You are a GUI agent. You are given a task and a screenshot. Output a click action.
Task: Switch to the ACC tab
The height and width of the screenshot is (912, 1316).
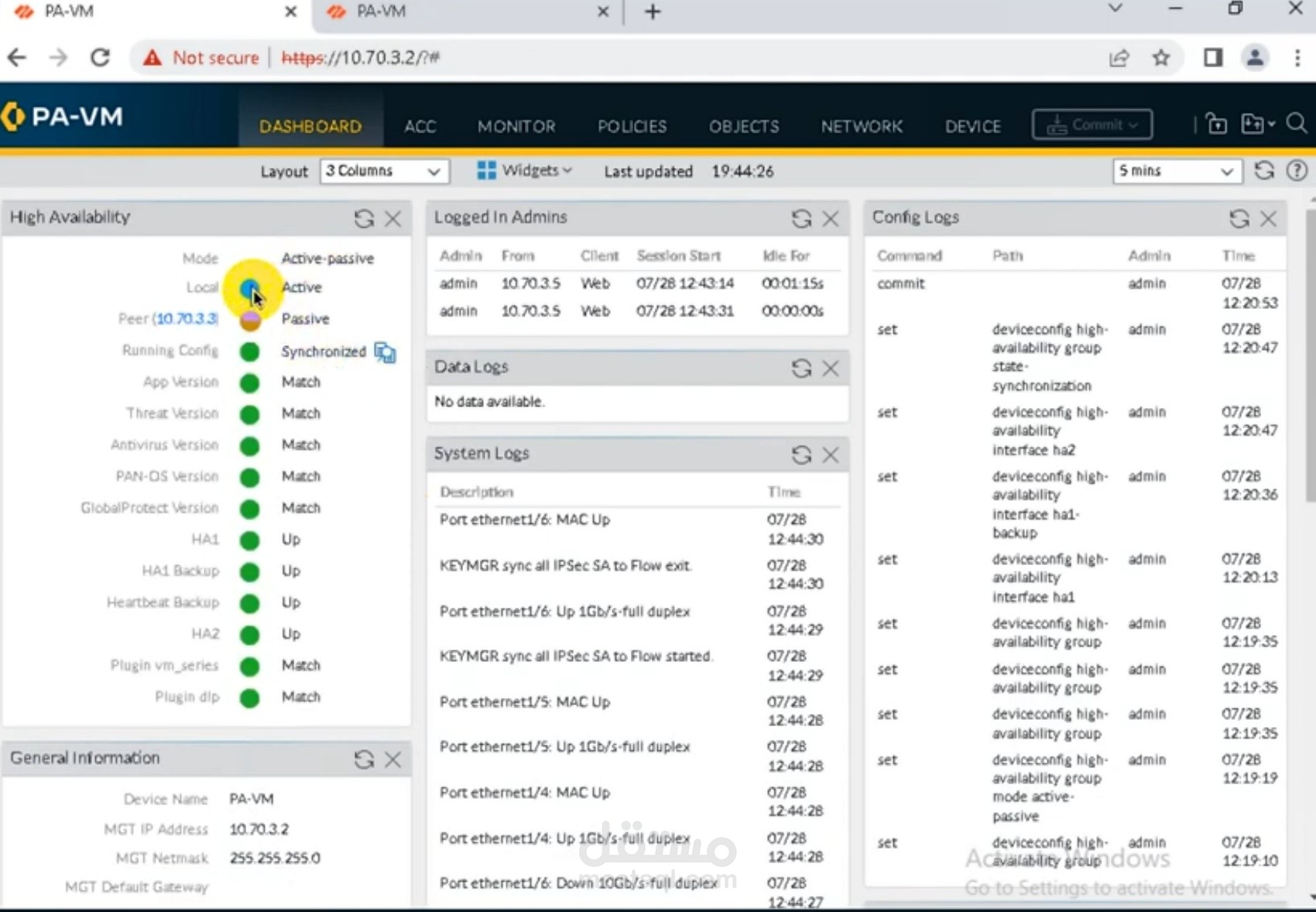click(420, 126)
